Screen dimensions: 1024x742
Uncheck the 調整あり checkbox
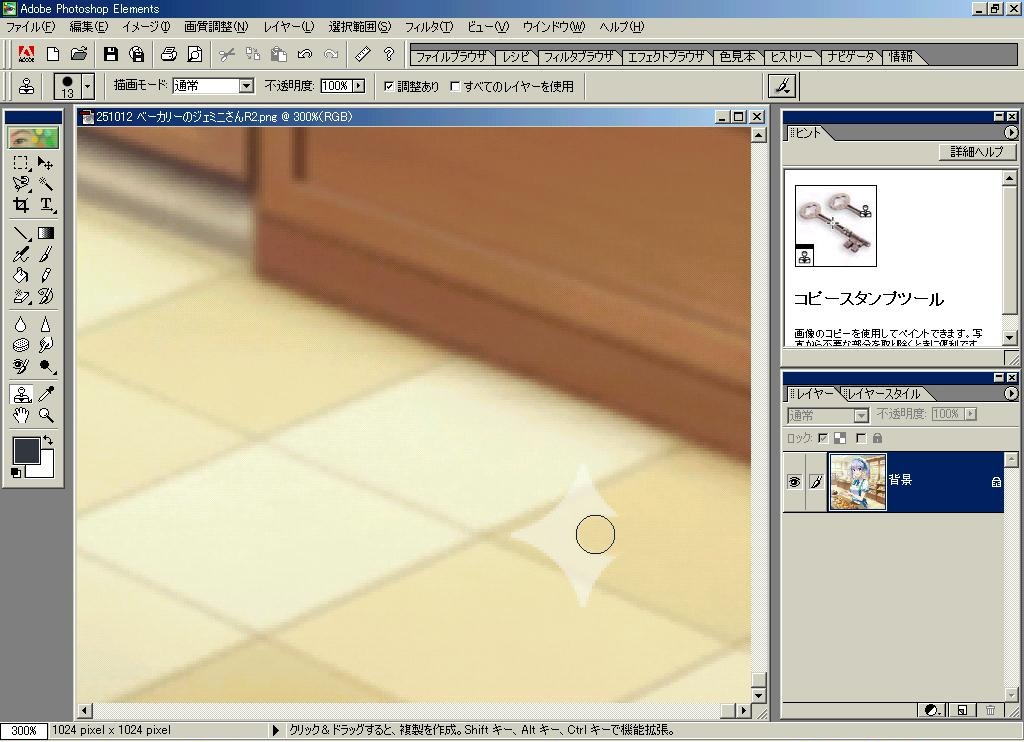[389, 87]
